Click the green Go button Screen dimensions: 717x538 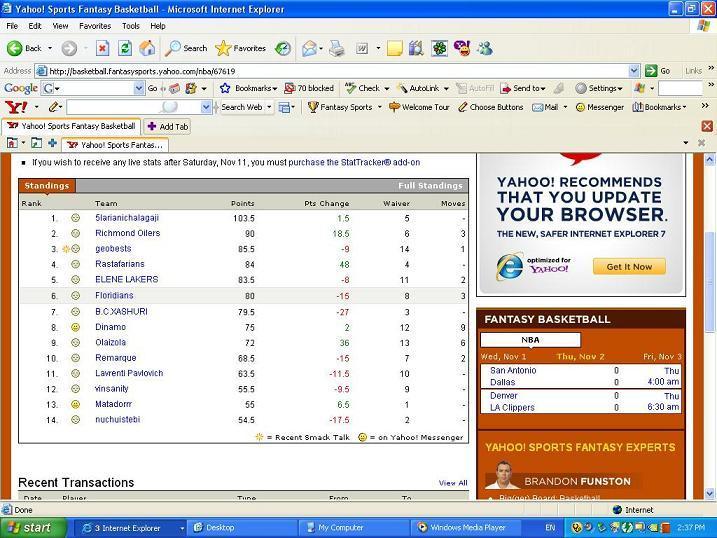(658, 71)
